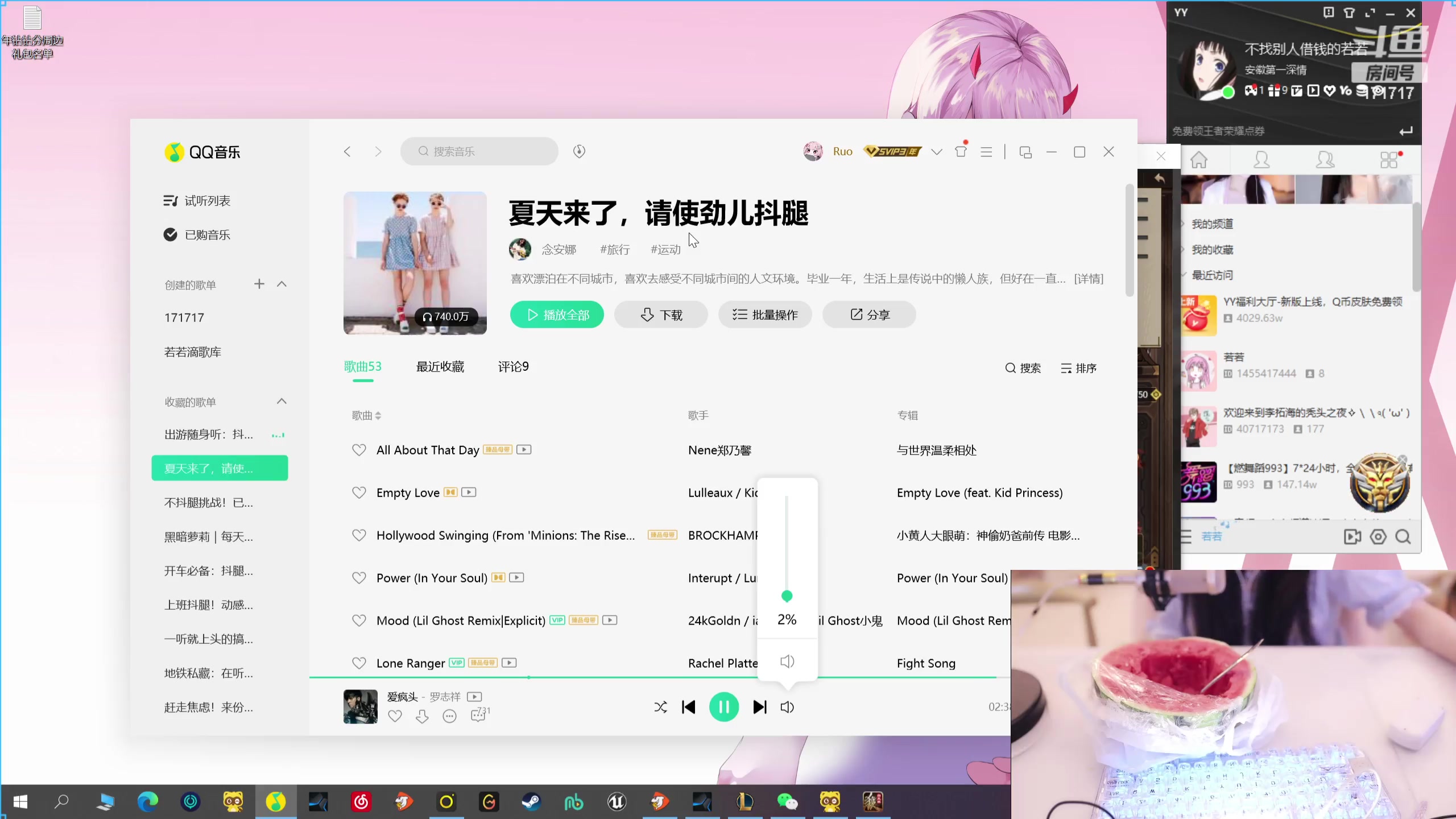
Task: Open the WeChat icon on the taskbar
Action: 788,802
